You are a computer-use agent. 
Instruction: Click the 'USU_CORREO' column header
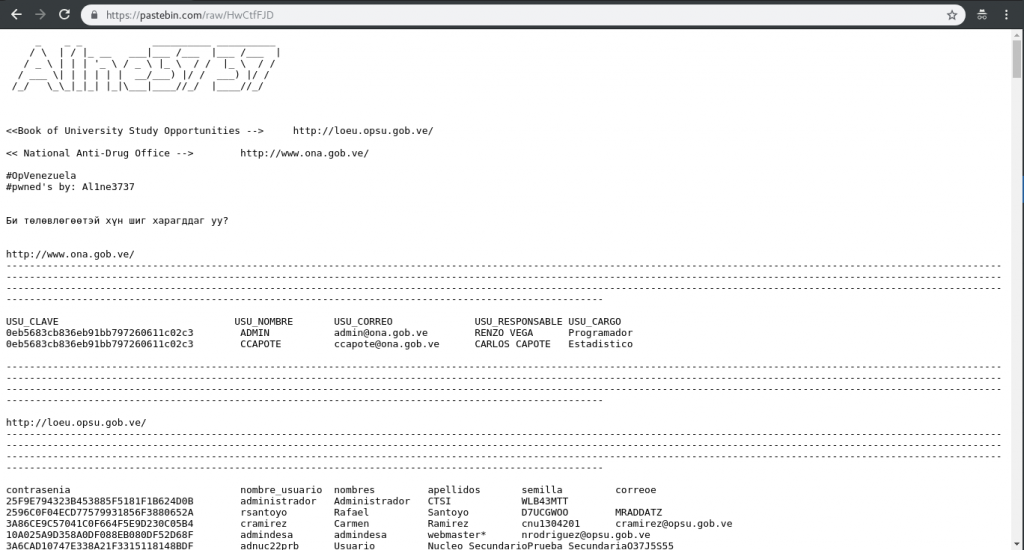click(x=363, y=322)
